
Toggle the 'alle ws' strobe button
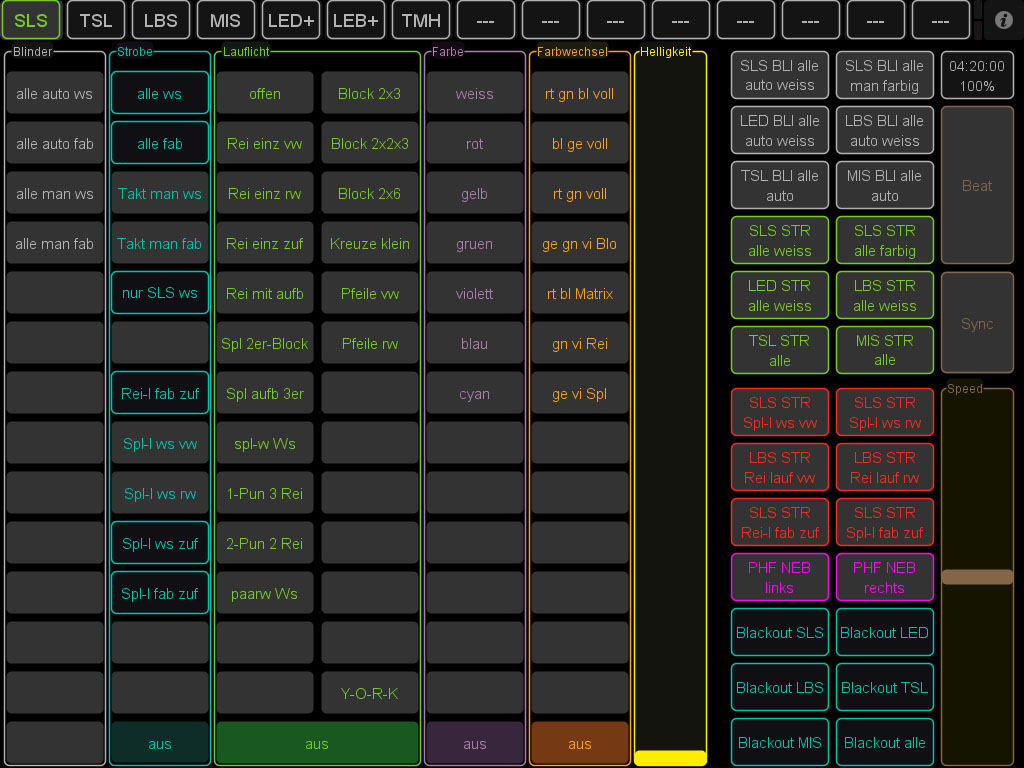(160, 94)
